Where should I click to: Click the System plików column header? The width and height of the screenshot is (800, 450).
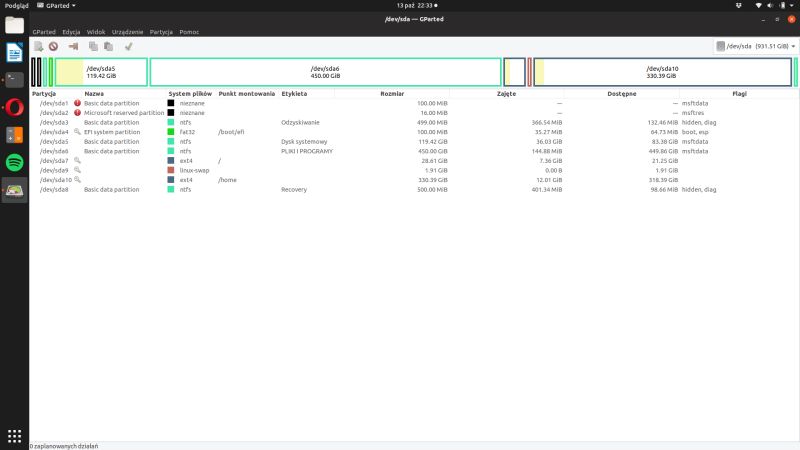tap(190, 94)
